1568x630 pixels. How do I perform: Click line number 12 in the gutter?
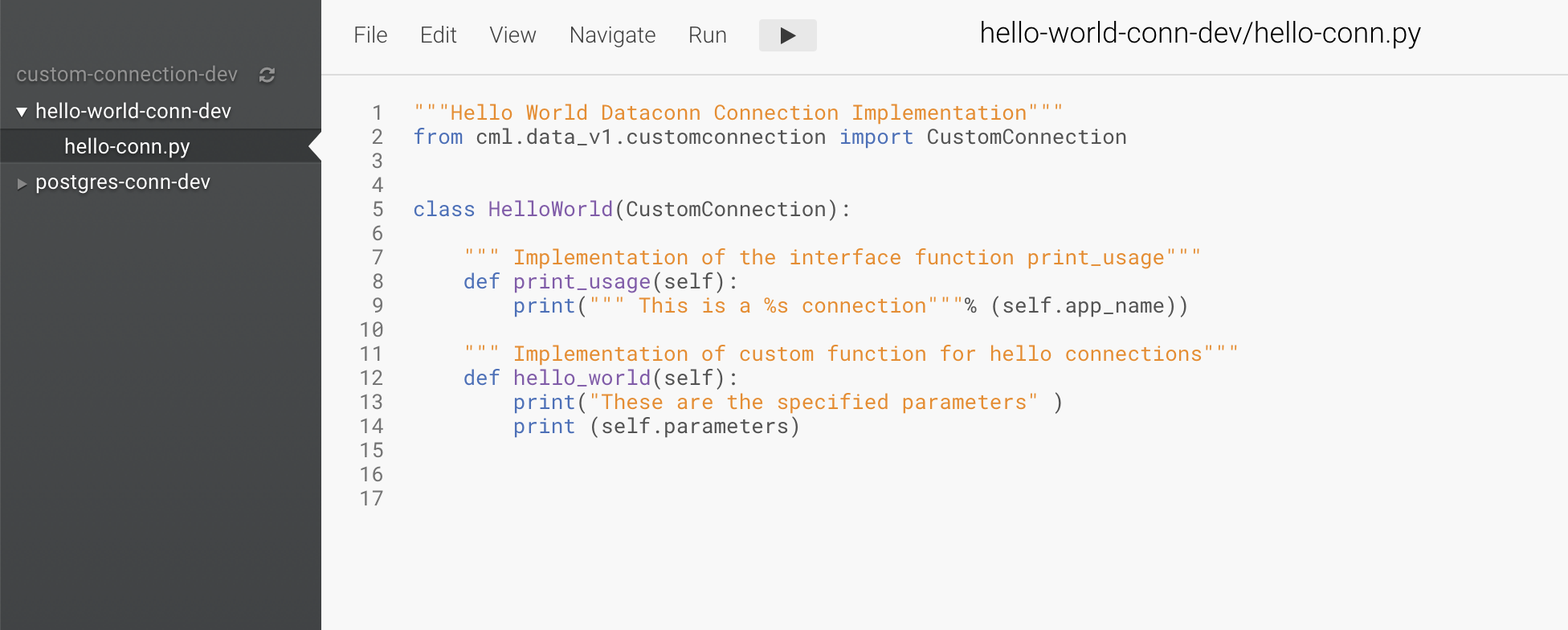[x=371, y=378]
